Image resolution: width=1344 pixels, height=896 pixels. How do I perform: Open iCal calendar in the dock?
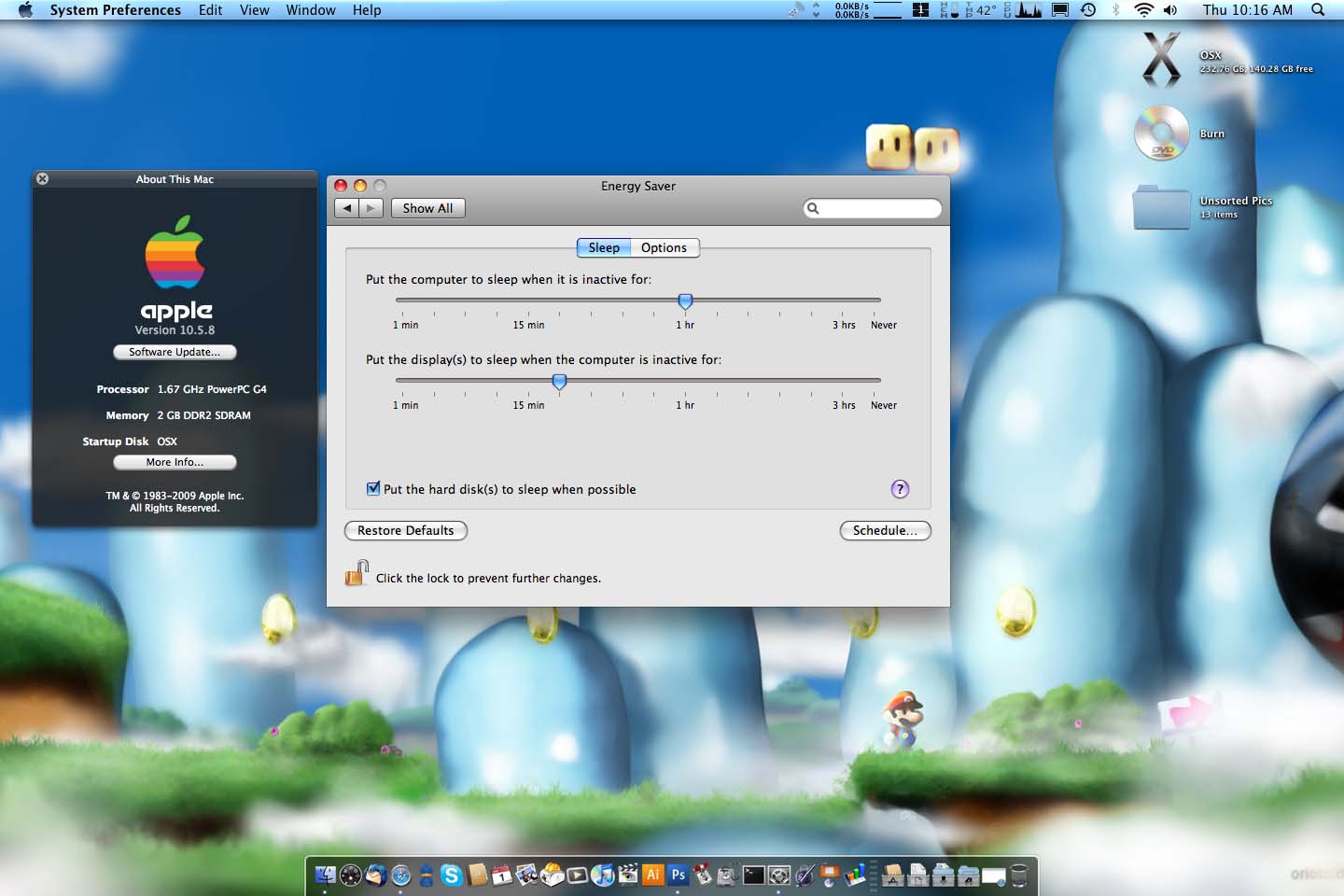click(502, 875)
